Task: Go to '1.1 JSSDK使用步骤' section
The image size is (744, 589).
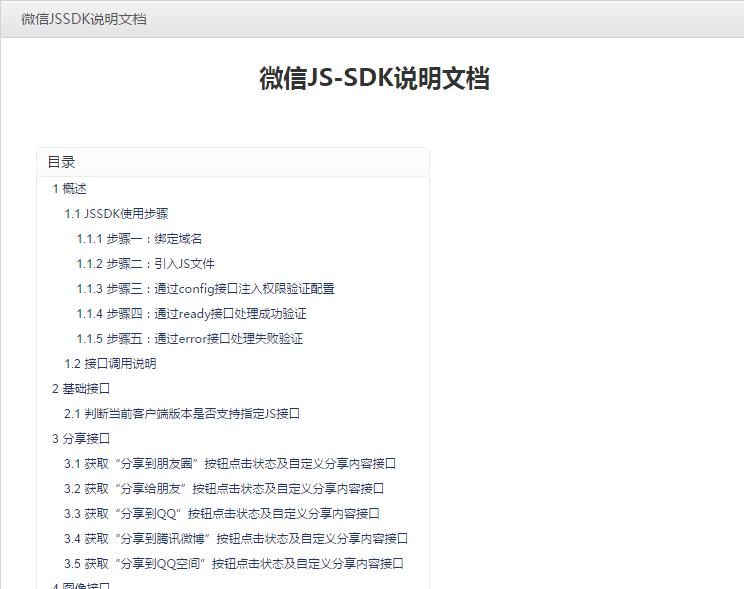Action: coord(116,214)
